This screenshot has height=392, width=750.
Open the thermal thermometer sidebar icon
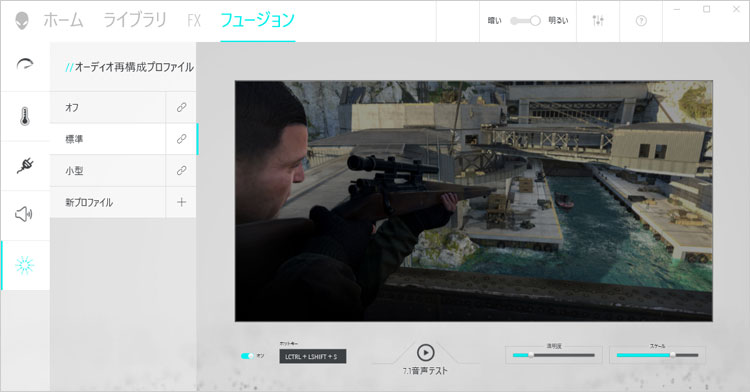coord(25,116)
